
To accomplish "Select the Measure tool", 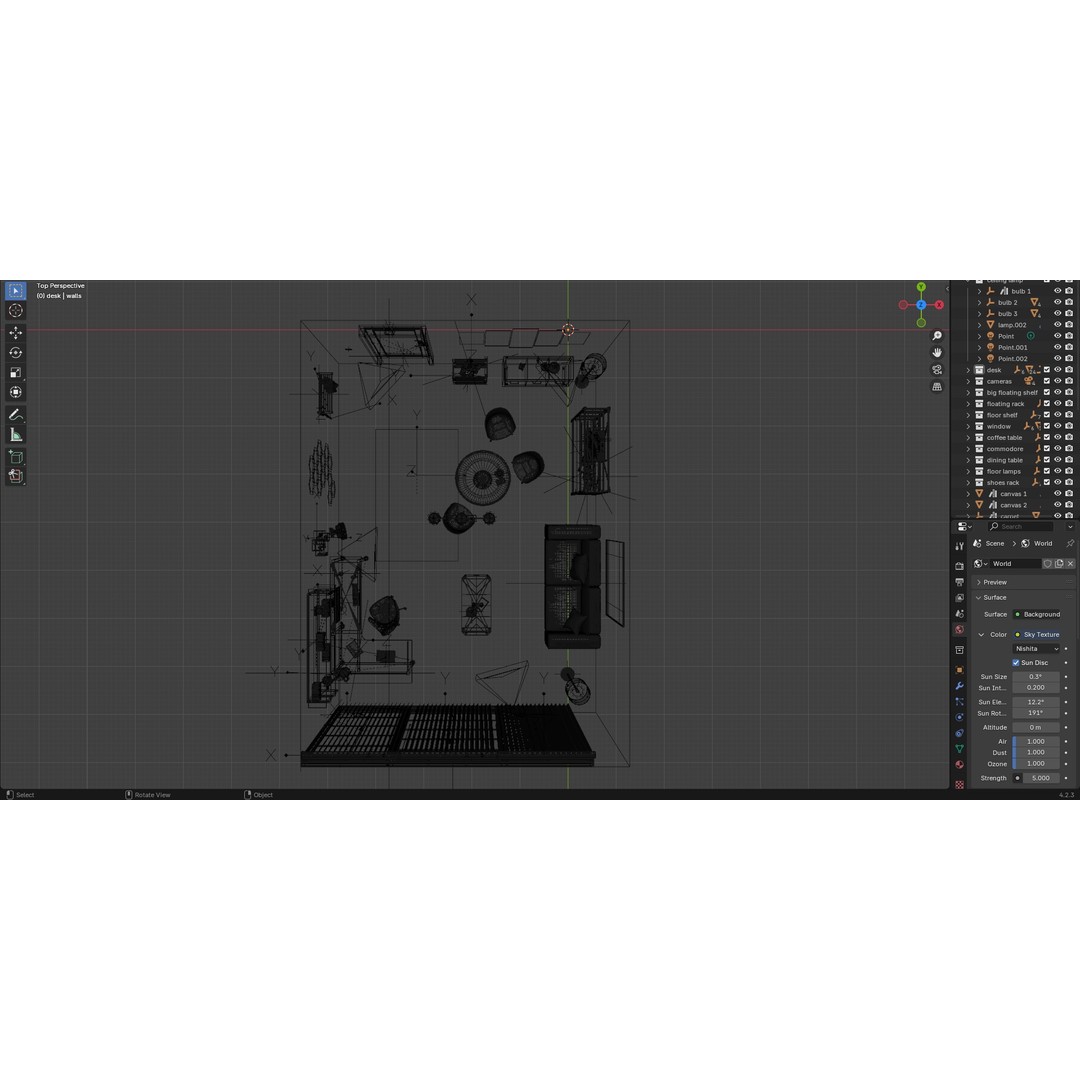I will click(x=15, y=433).
